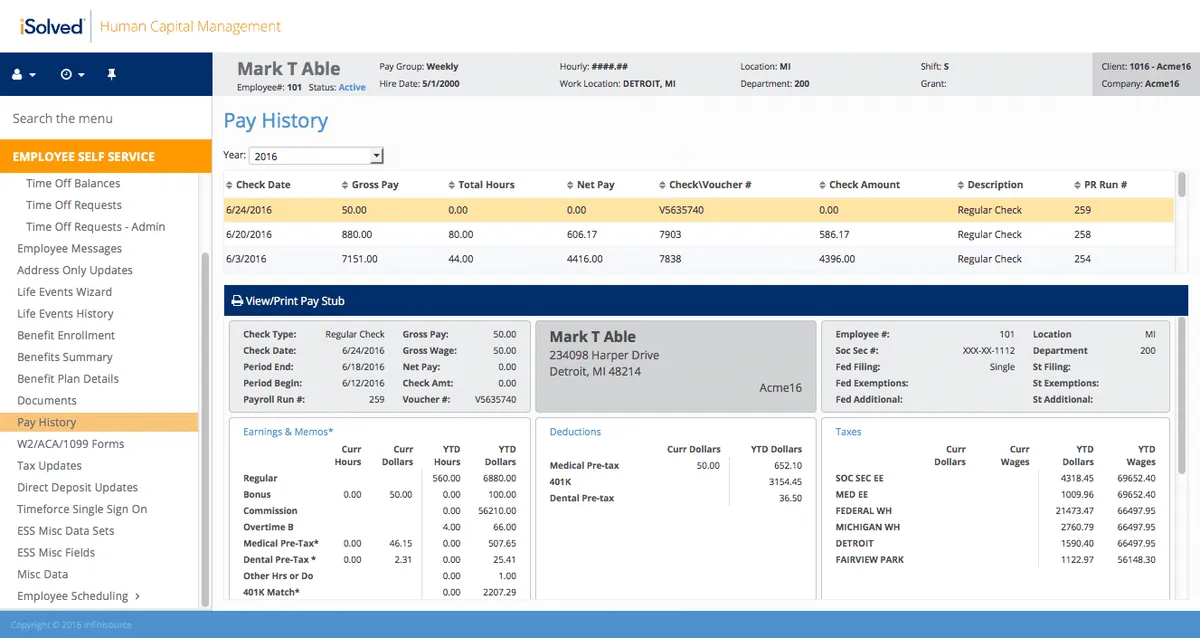Image resolution: width=1200 pixels, height=638 pixels.
Task: Click the sort arrows icon on Check Date
Action: tap(228, 185)
